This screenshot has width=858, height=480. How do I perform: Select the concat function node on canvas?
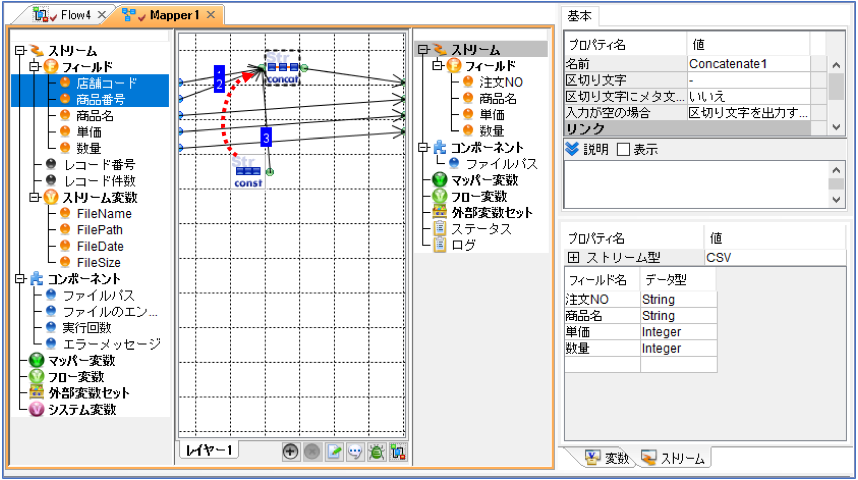tap(282, 68)
